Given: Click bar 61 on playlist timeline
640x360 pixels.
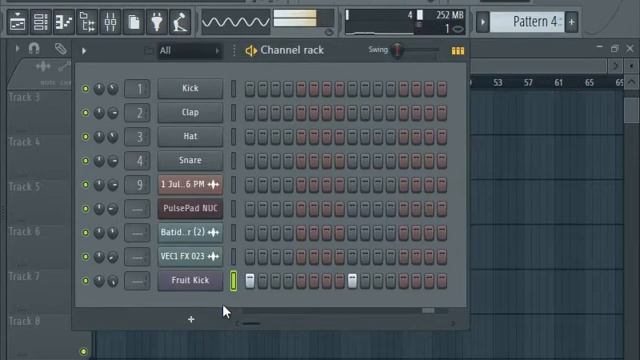Looking at the screenshot, I should [x=558, y=82].
